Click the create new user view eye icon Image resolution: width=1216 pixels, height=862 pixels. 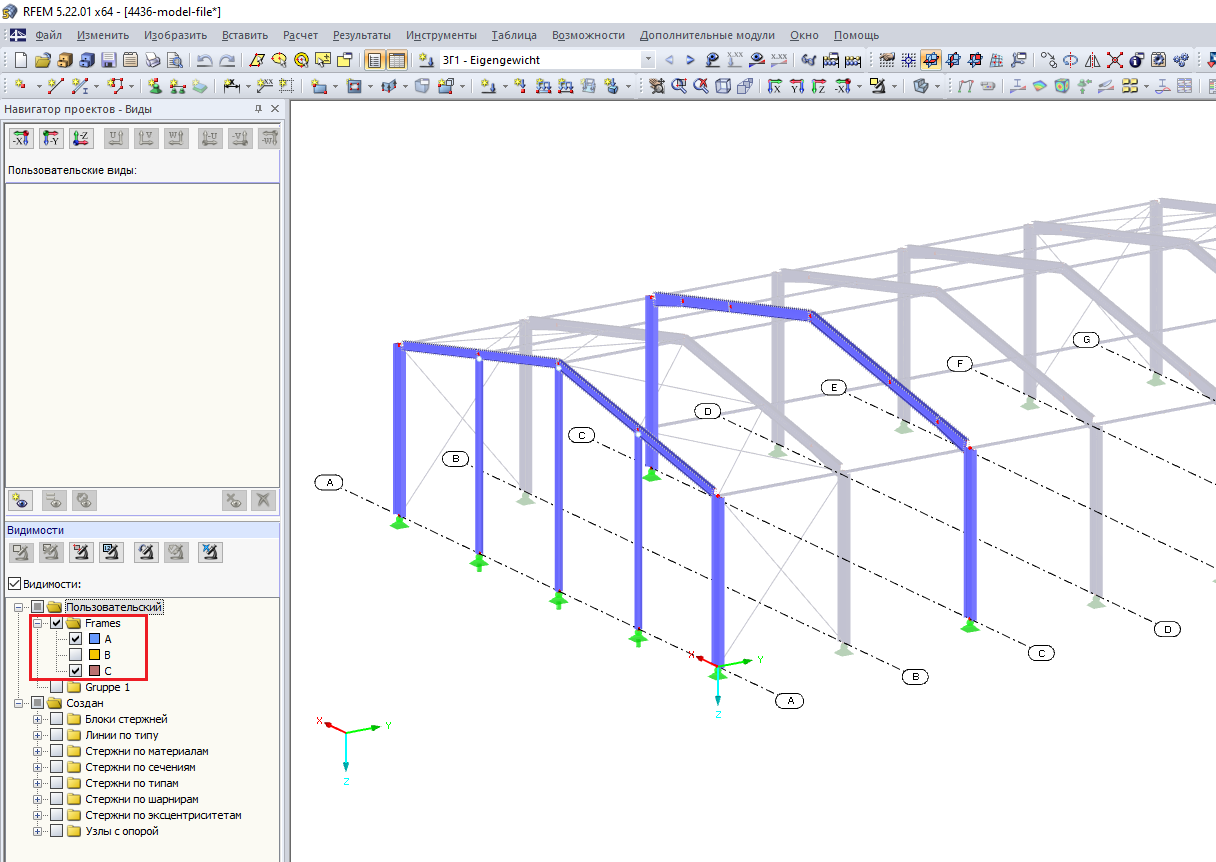[20, 500]
